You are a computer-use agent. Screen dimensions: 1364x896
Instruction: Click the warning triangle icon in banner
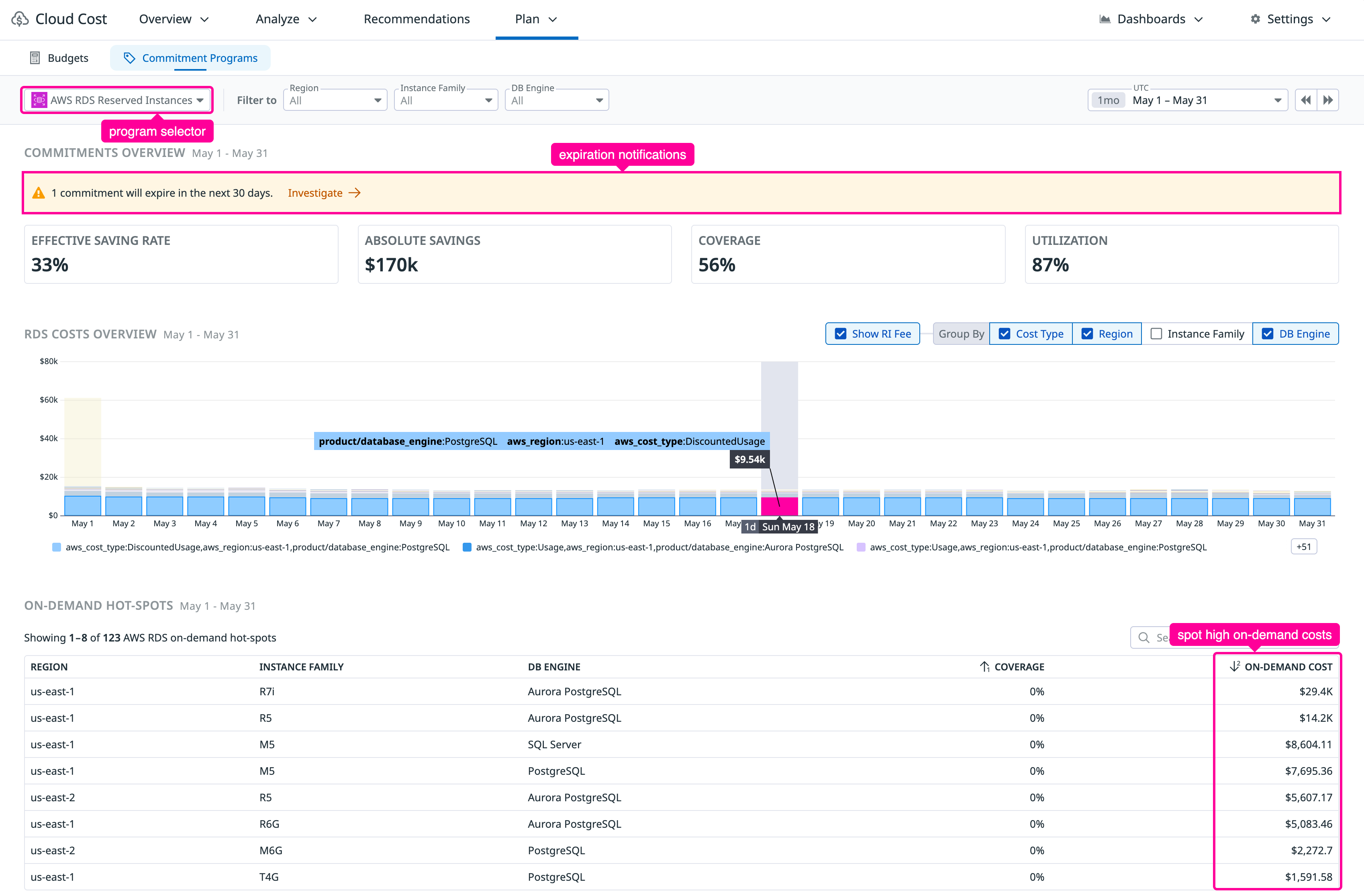point(39,193)
